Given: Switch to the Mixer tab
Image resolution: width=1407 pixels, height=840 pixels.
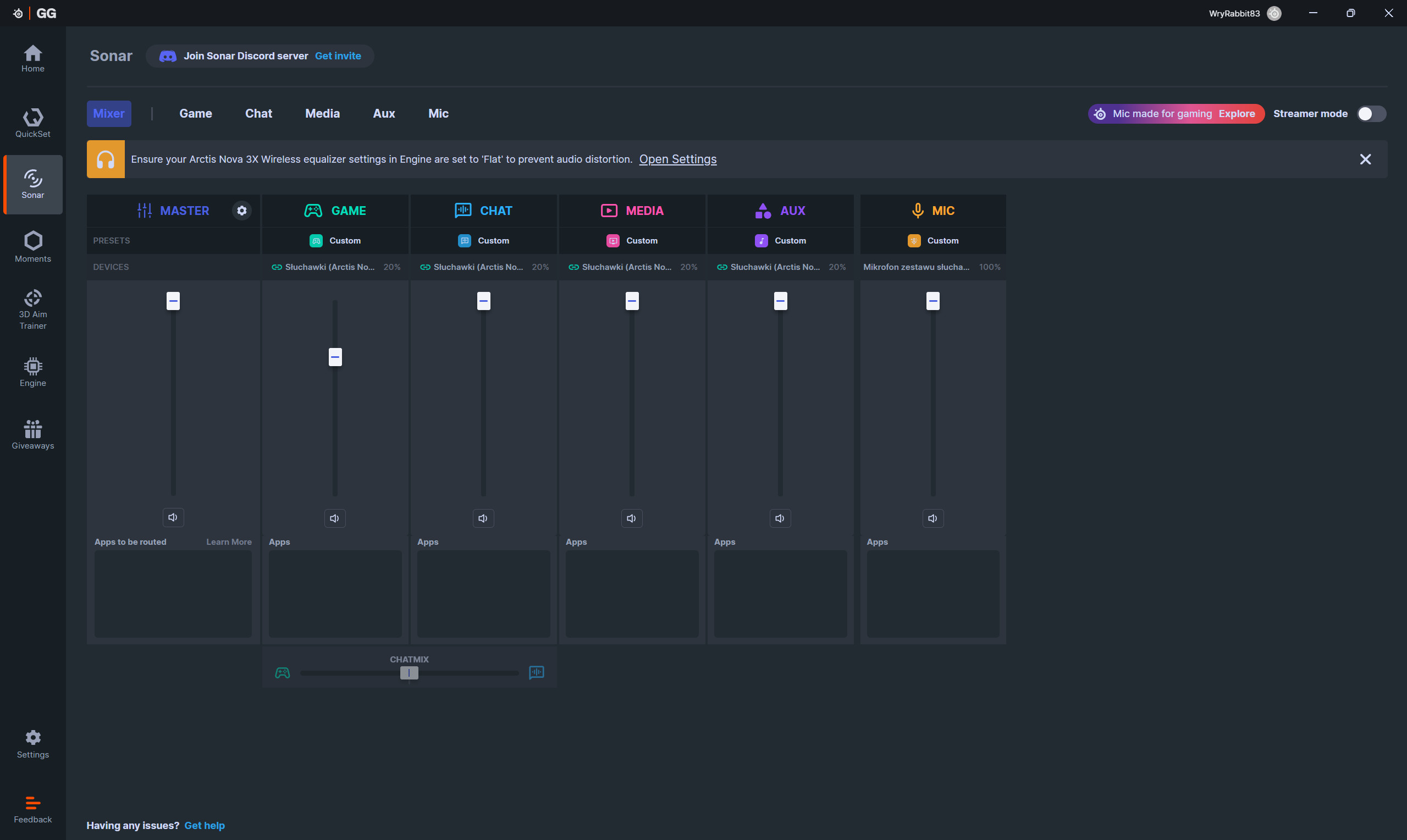Looking at the screenshot, I should (x=109, y=114).
